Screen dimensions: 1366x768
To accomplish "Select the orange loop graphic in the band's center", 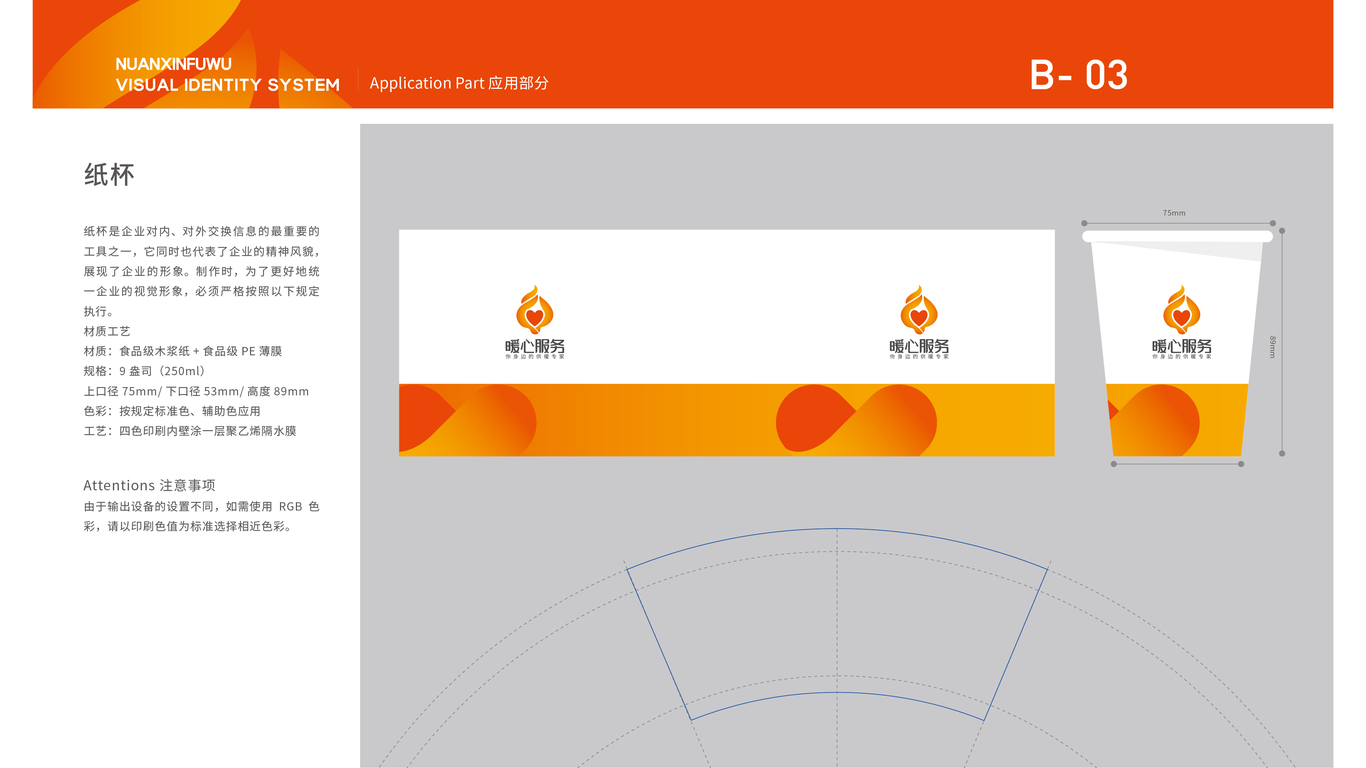I will [x=856, y=420].
